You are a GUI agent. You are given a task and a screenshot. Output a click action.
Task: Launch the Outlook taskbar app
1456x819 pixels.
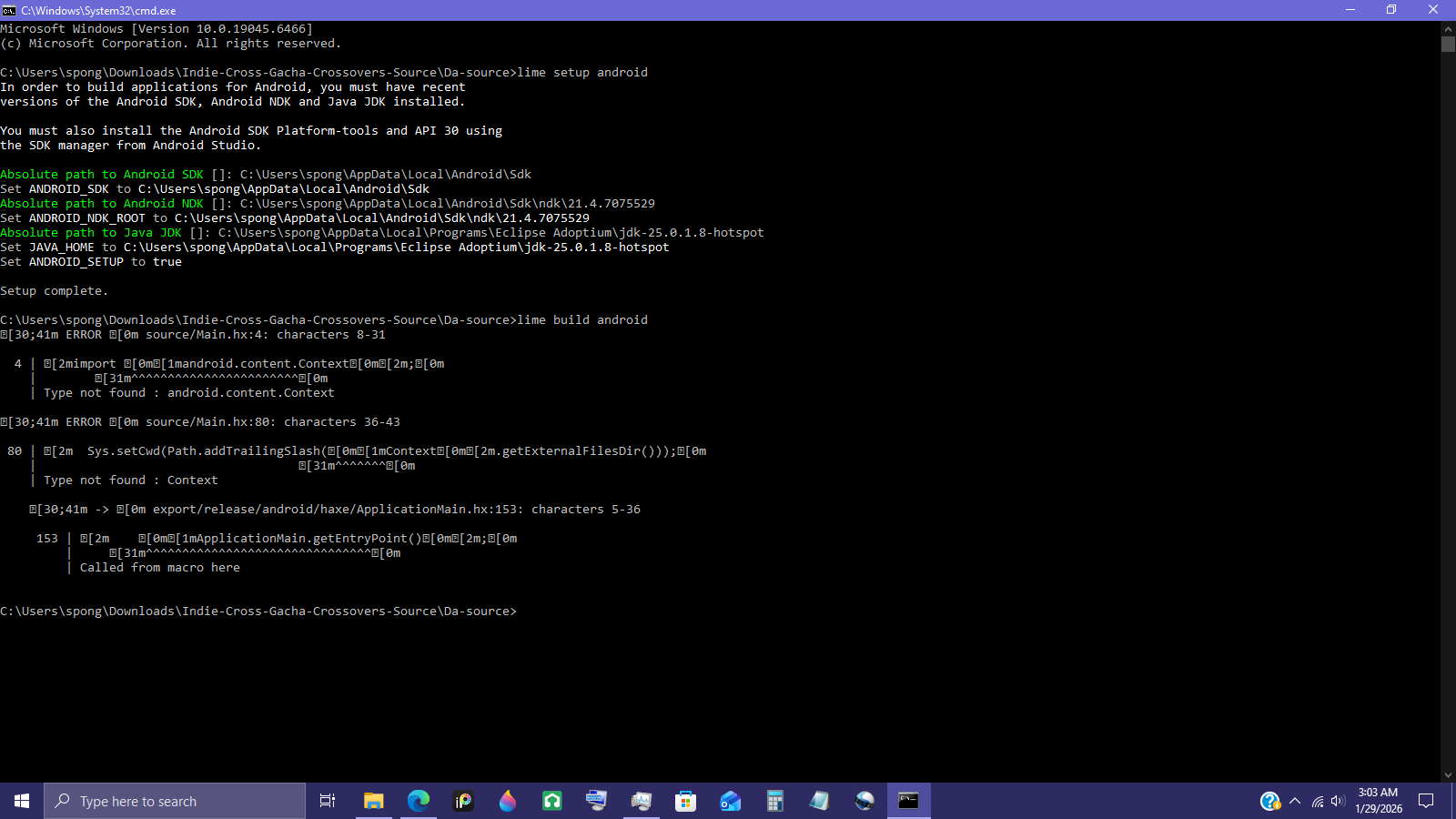click(x=730, y=801)
